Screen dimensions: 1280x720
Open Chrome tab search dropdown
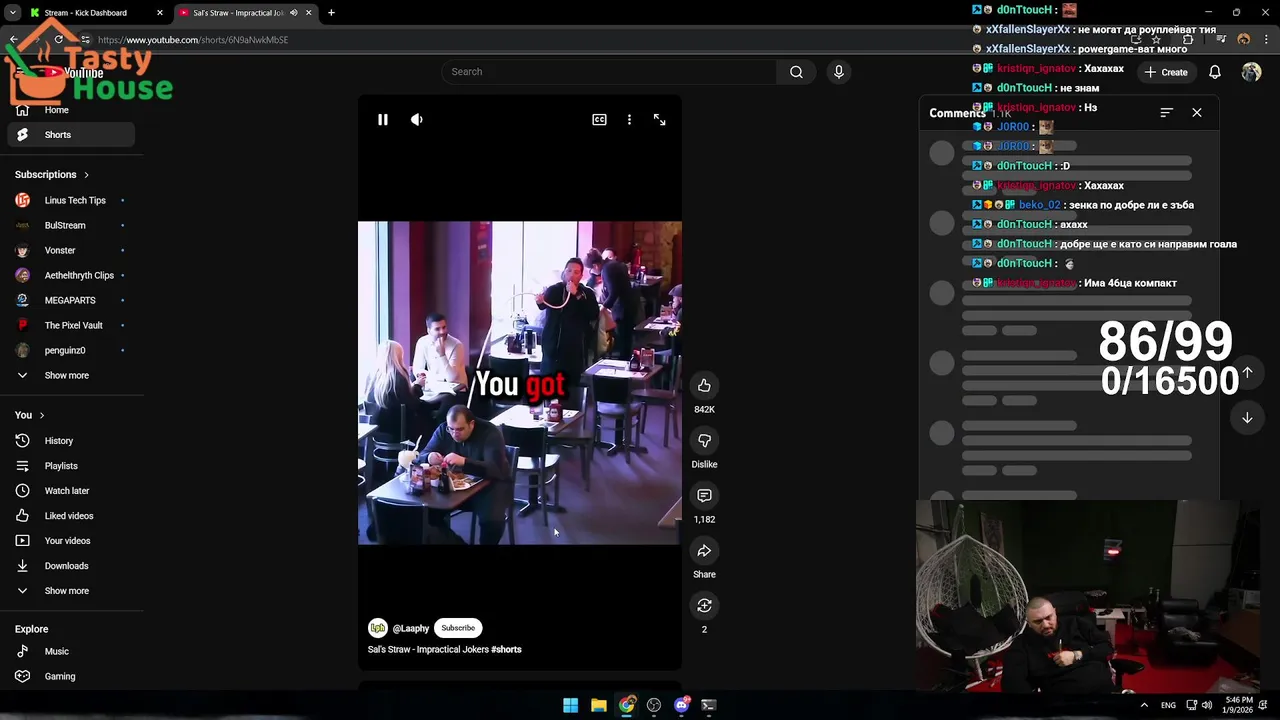tap(12, 13)
